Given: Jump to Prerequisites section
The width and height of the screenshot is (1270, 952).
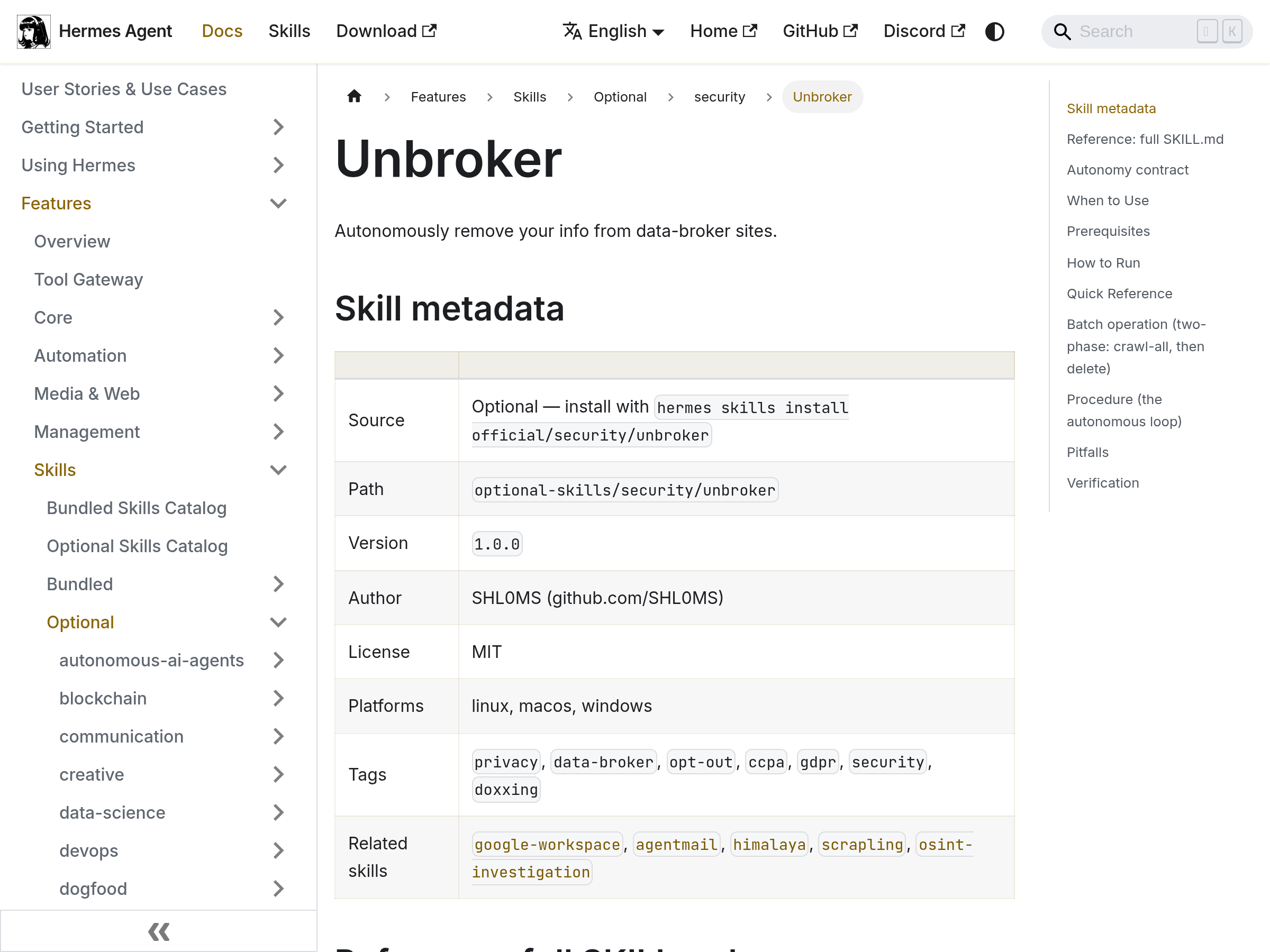Looking at the screenshot, I should [x=1108, y=231].
